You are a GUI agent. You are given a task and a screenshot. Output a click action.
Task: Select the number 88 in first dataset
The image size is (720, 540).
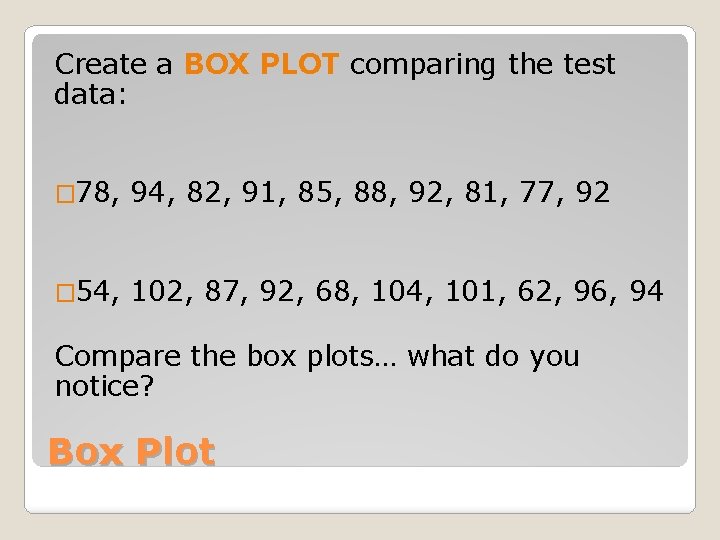370,192
